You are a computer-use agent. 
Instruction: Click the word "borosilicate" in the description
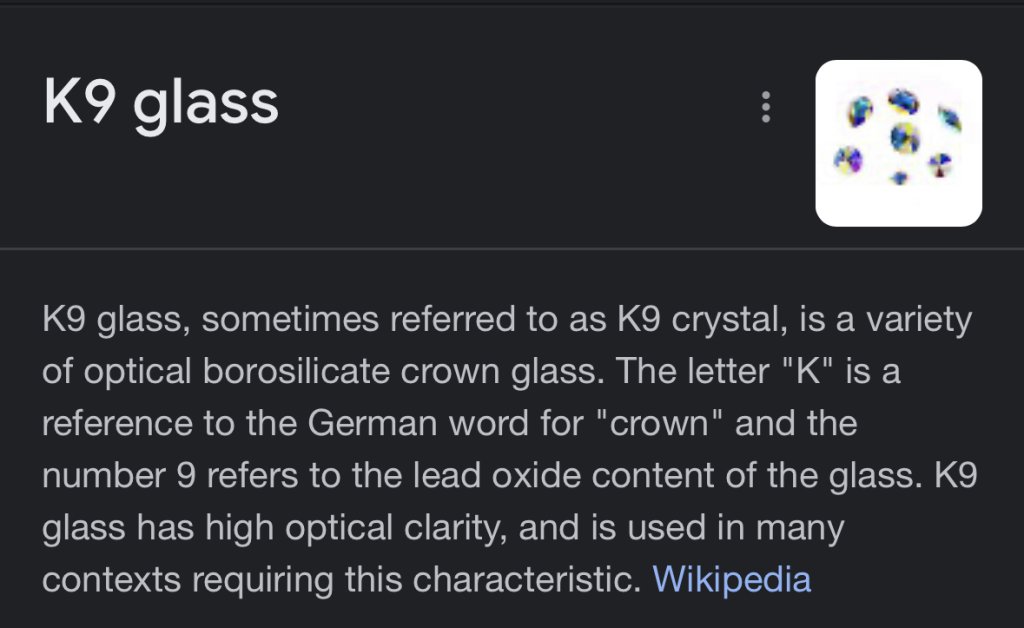point(270,372)
